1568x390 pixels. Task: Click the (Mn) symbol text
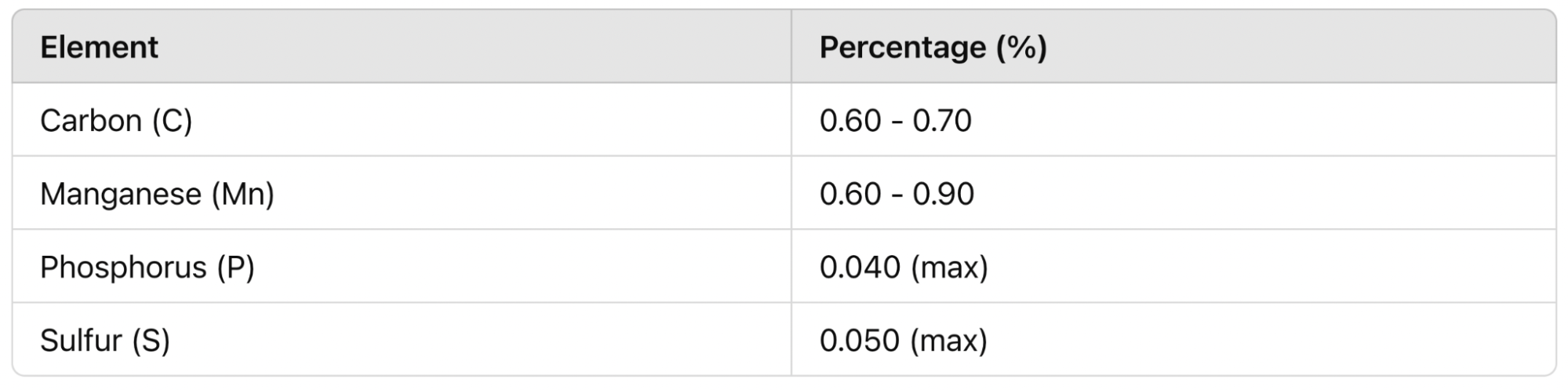pyautogui.click(x=243, y=194)
